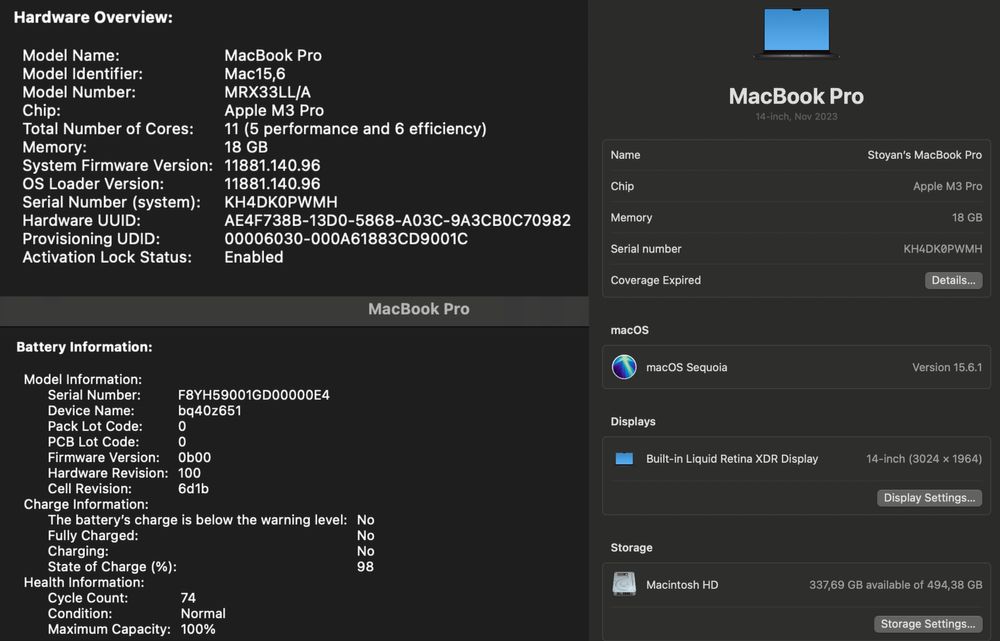Click Activation Lock Status 'Enabled'

[x=253, y=258]
